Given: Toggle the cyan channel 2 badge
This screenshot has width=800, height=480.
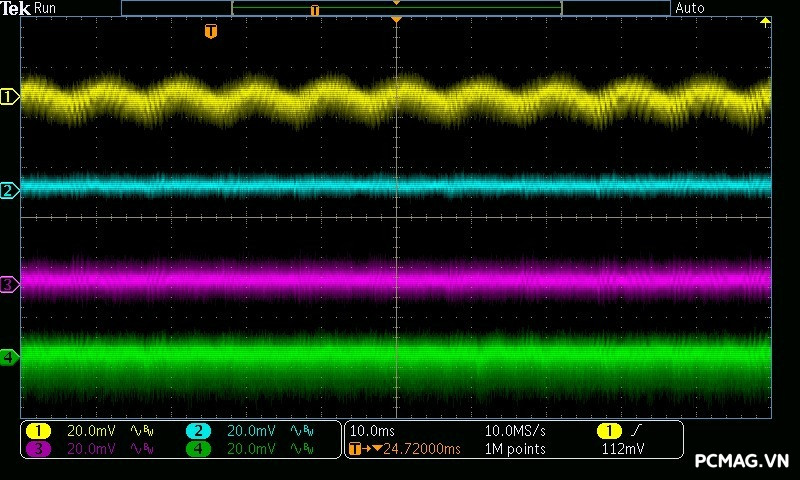Looking at the screenshot, I should pyautogui.click(x=199, y=431).
